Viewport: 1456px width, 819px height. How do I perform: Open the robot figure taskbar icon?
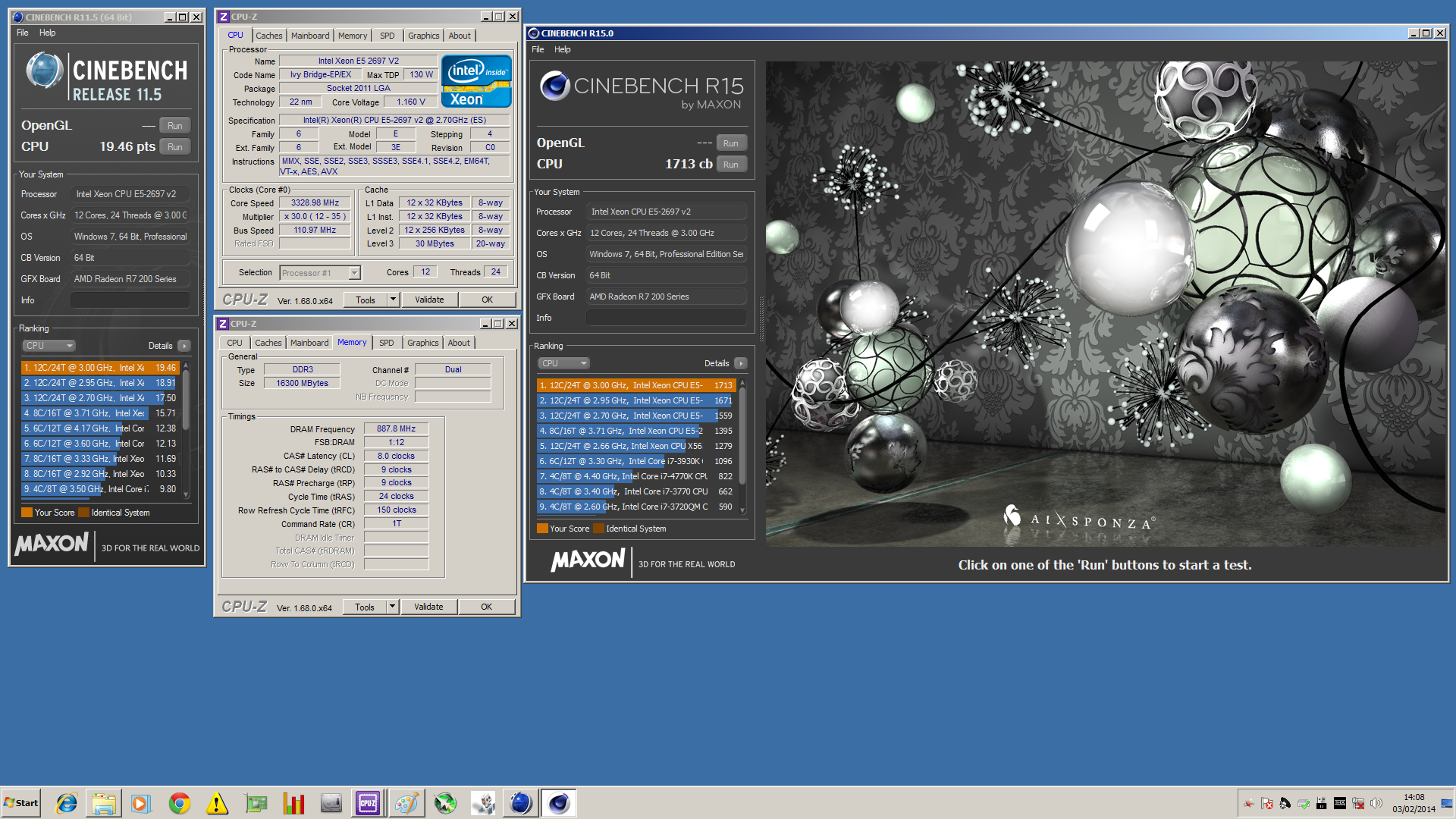tap(483, 803)
